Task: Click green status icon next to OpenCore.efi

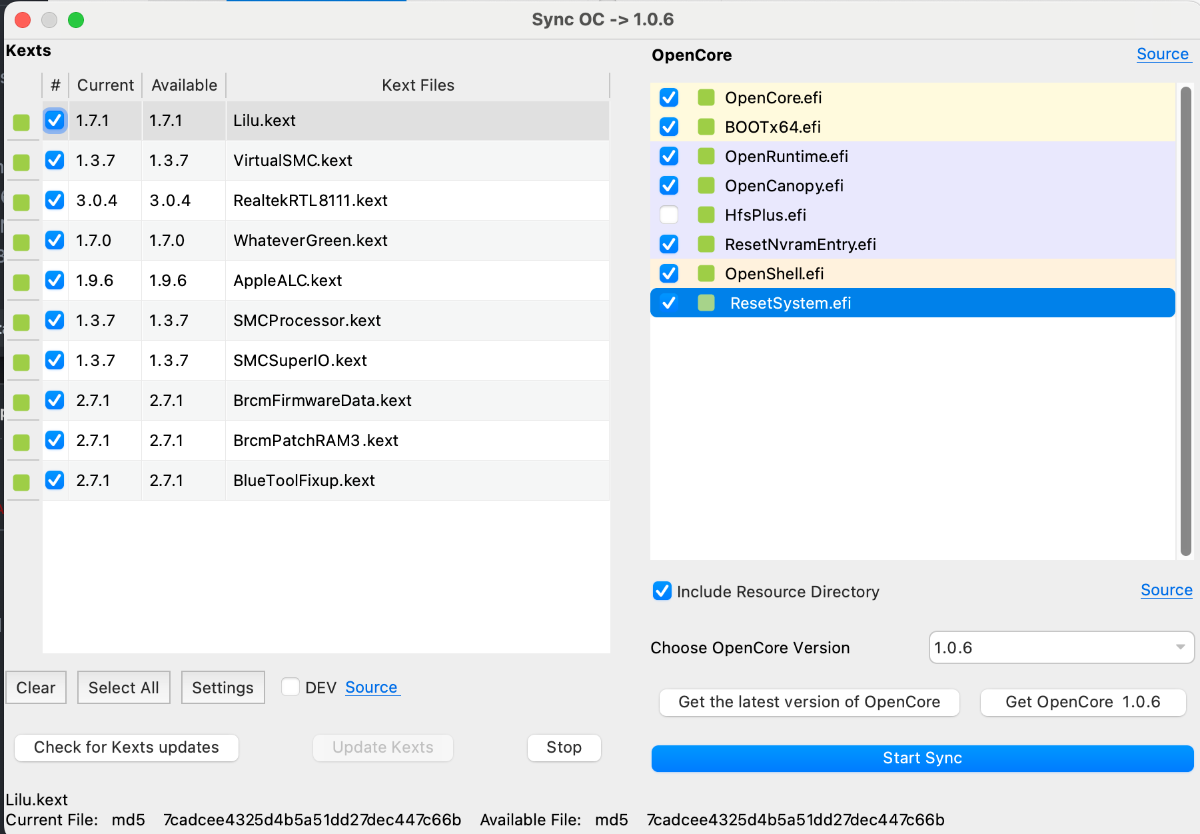Action: pyautogui.click(x=707, y=98)
